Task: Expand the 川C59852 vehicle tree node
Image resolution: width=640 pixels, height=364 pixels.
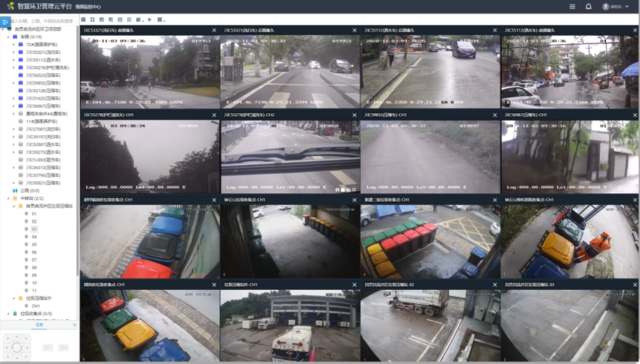Action: tap(13, 83)
